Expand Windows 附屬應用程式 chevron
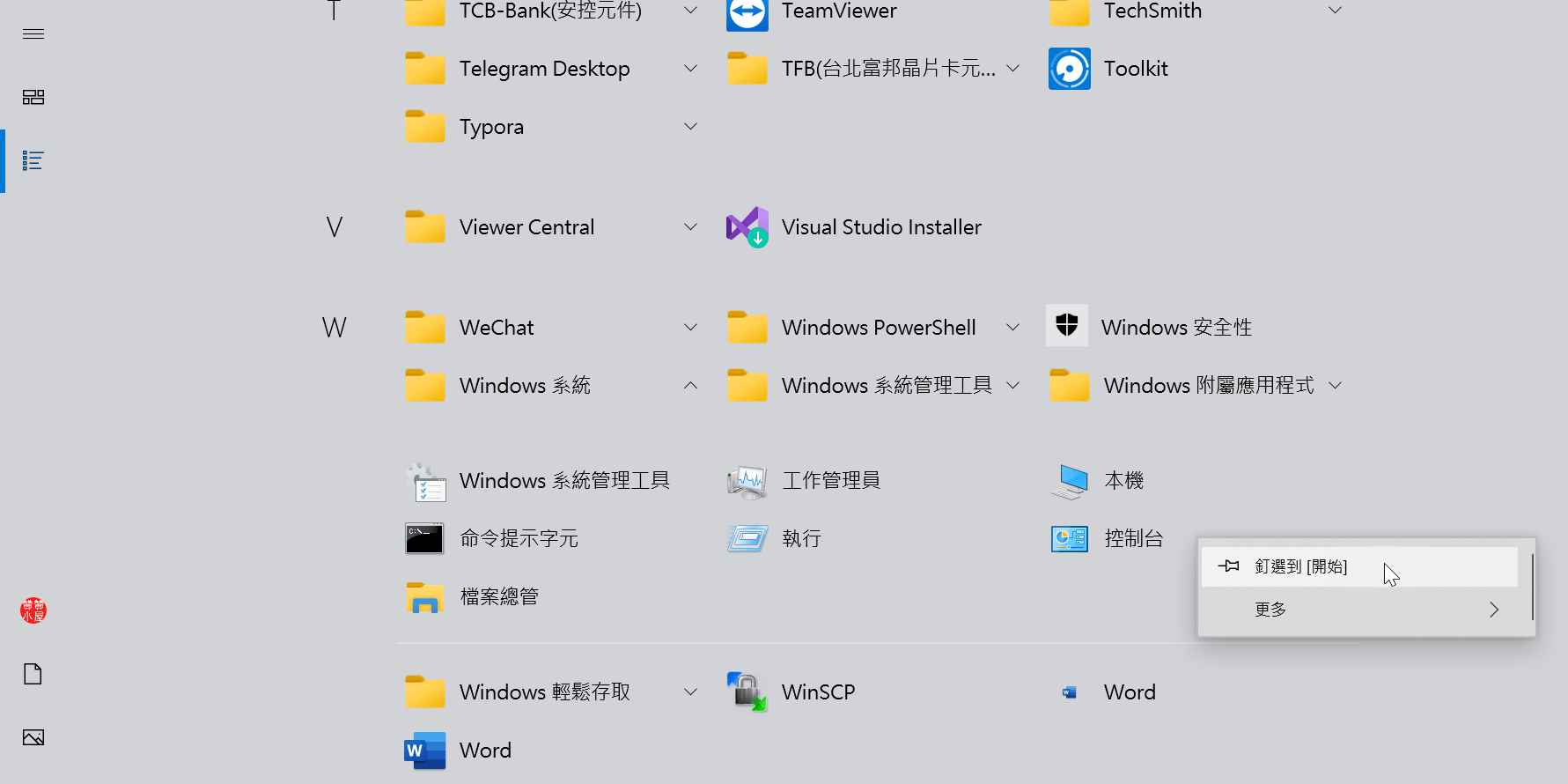This screenshot has width=1568, height=784. click(x=1336, y=385)
